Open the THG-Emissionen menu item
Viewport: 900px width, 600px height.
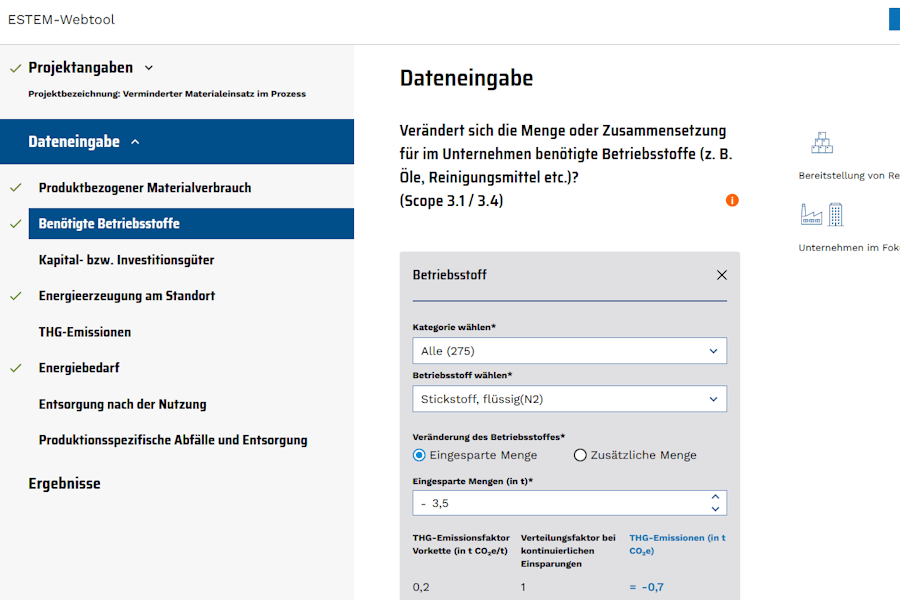pos(85,332)
